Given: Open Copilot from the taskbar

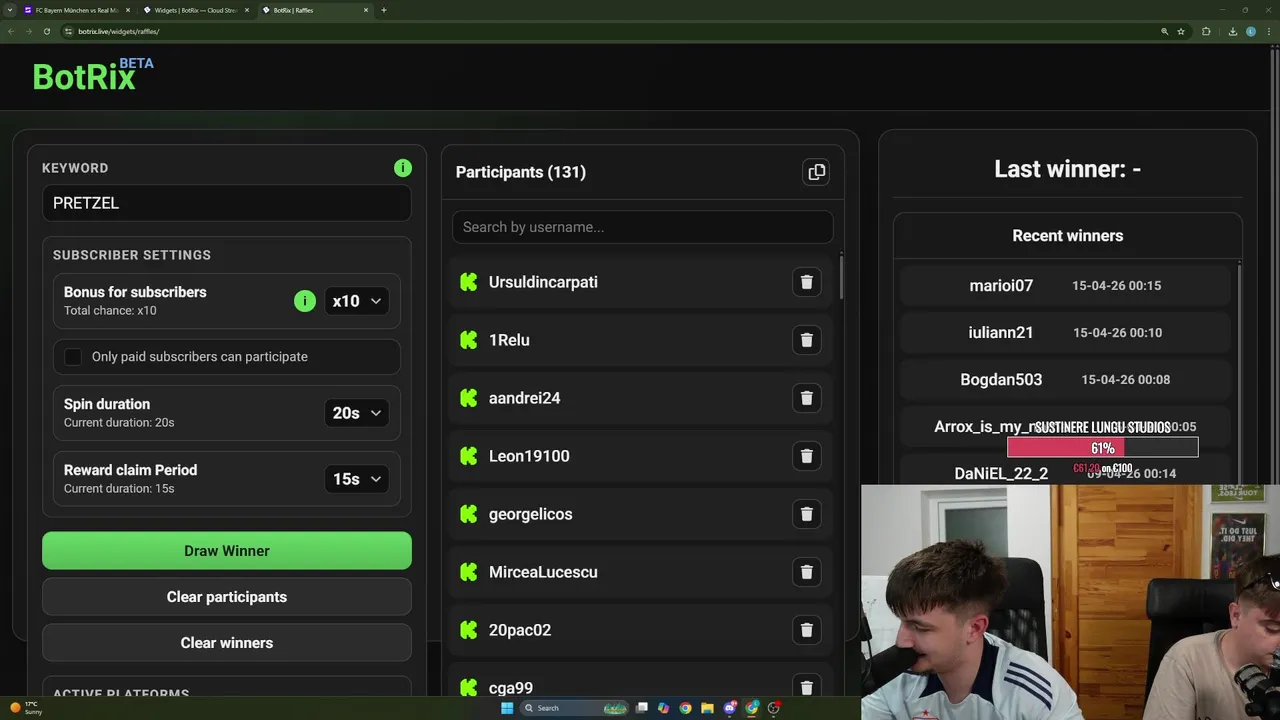Looking at the screenshot, I should coord(663,708).
